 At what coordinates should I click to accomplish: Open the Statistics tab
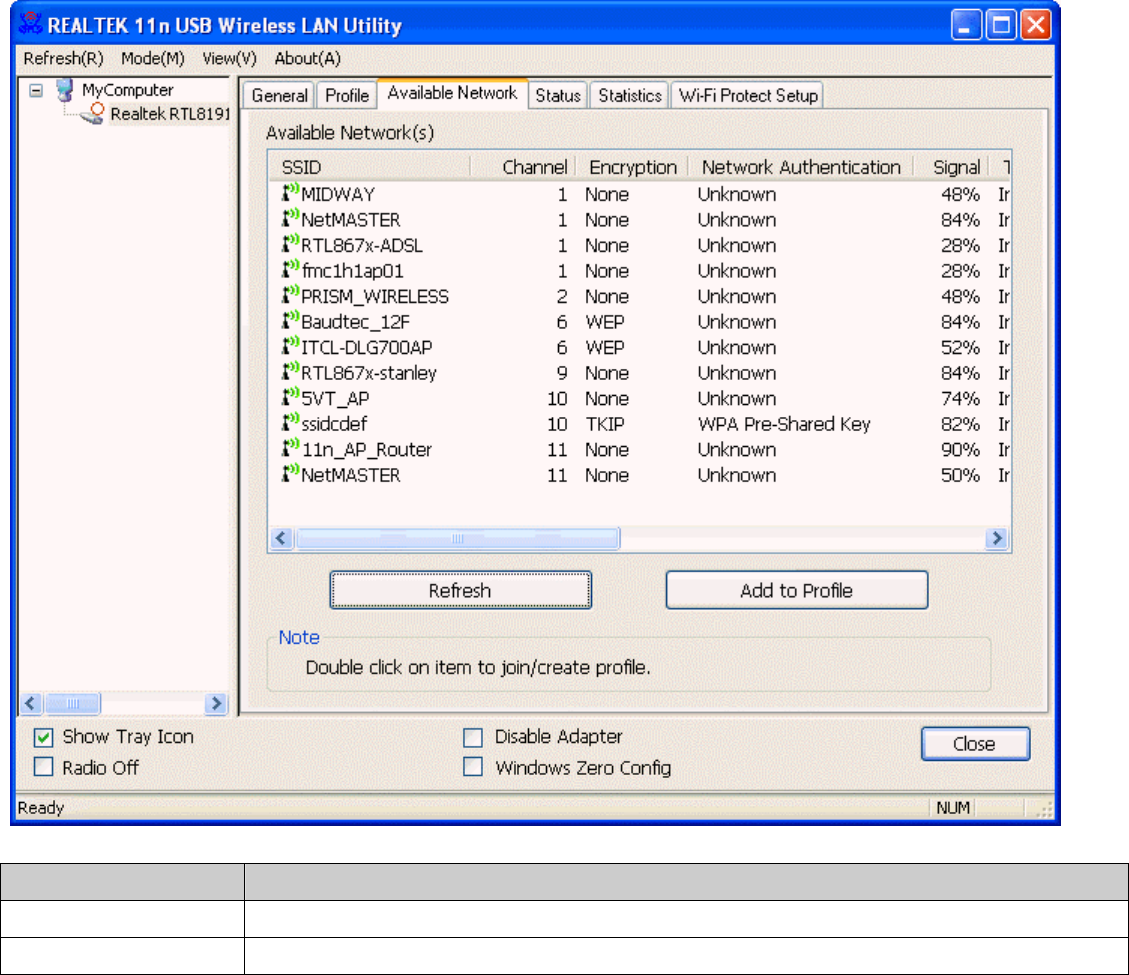coord(630,96)
